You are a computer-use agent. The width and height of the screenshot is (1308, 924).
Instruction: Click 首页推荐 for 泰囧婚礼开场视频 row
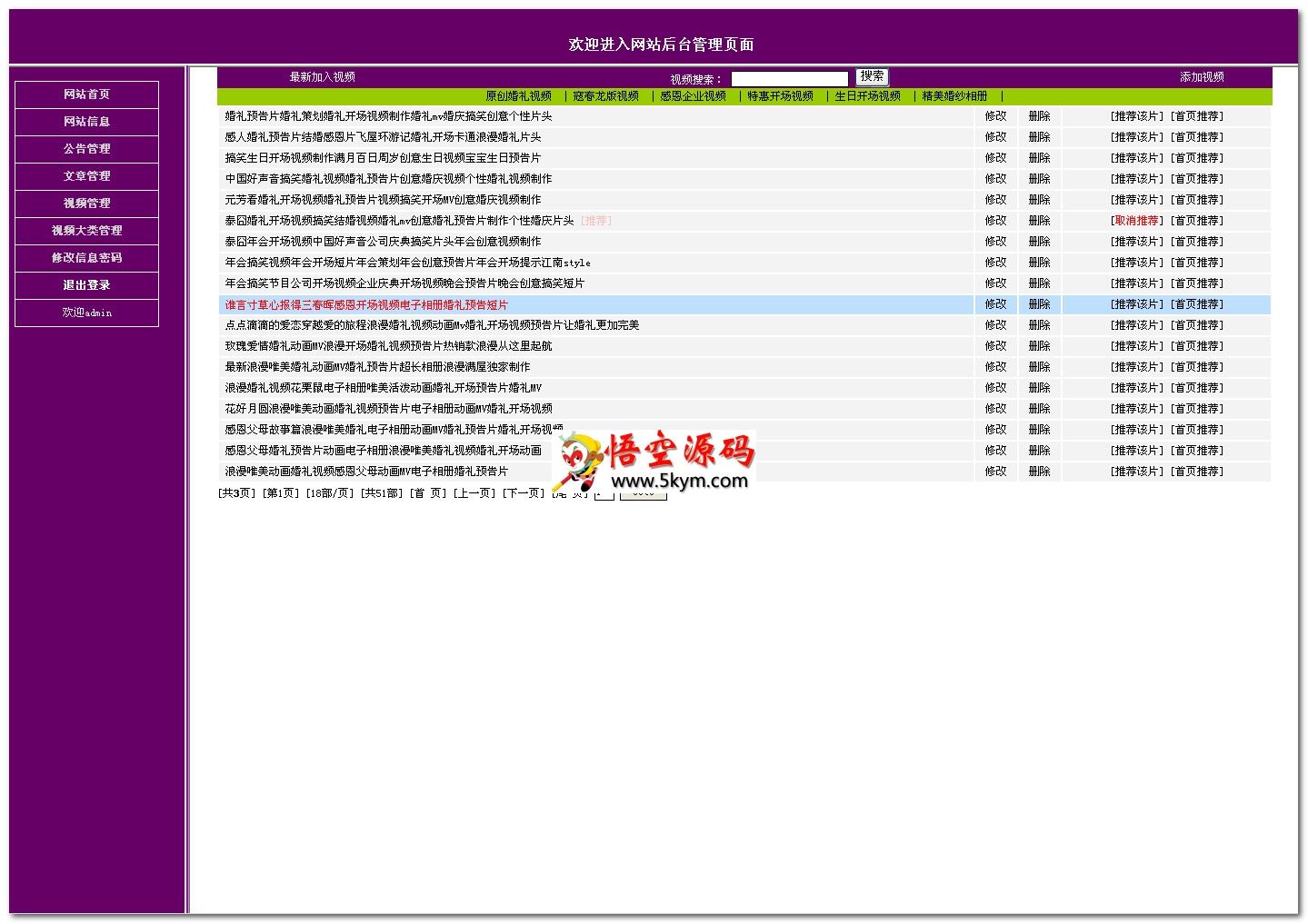tap(1197, 221)
